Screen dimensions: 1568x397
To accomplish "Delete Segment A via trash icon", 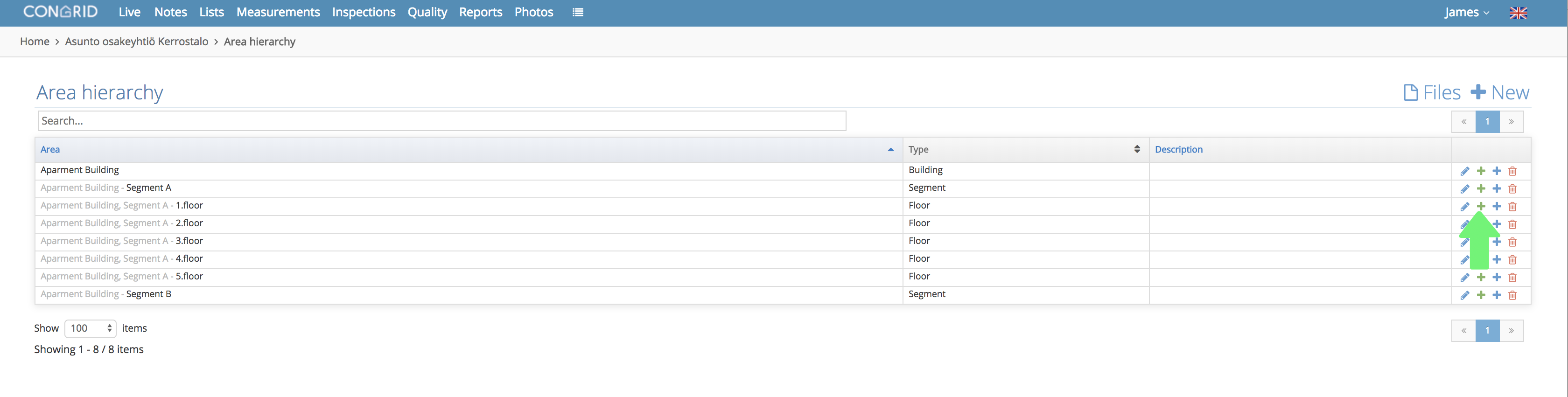I will click(x=1512, y=189).
